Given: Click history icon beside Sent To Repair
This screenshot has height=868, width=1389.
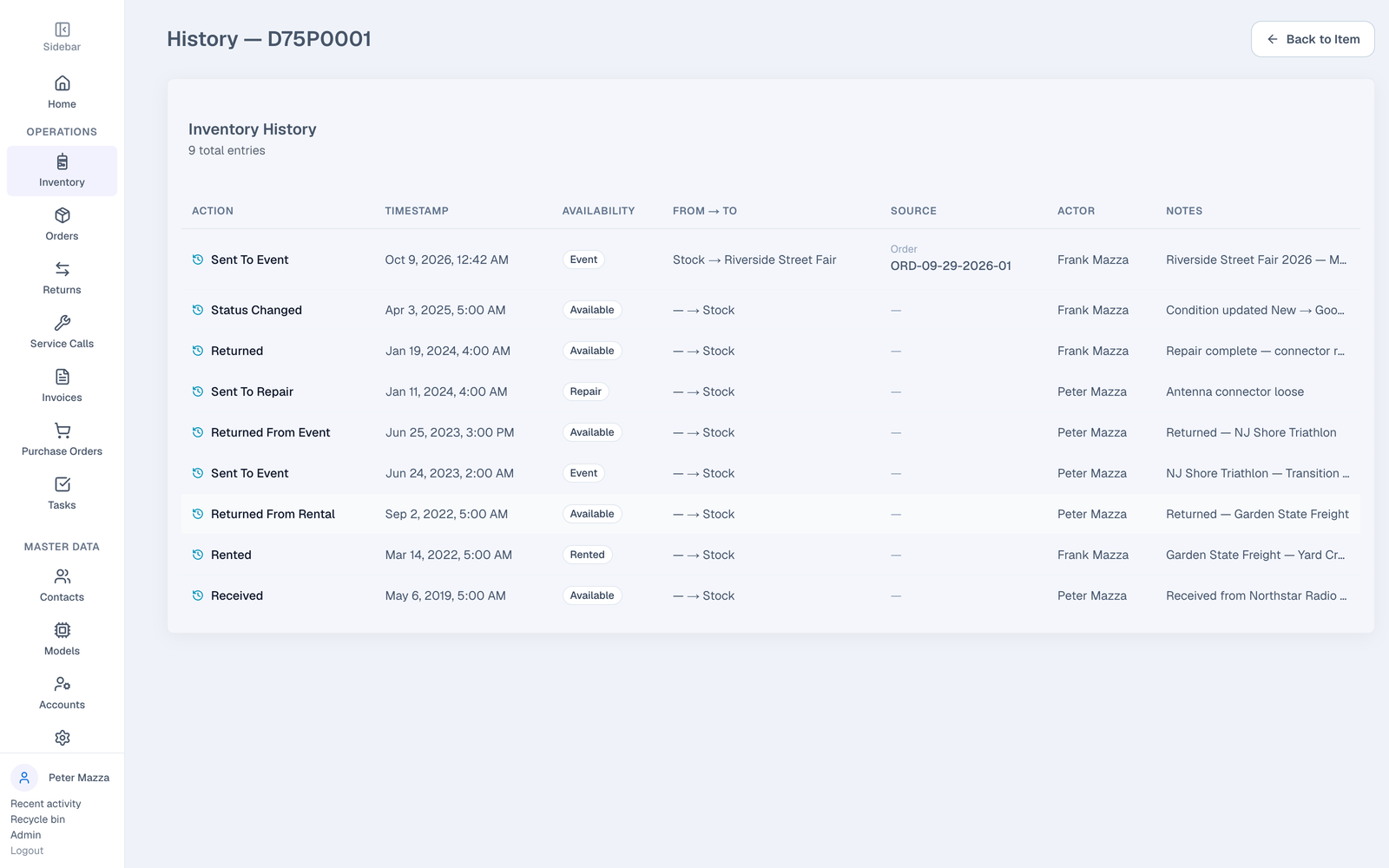Looking at the screenshot, I should pos(198,391).
